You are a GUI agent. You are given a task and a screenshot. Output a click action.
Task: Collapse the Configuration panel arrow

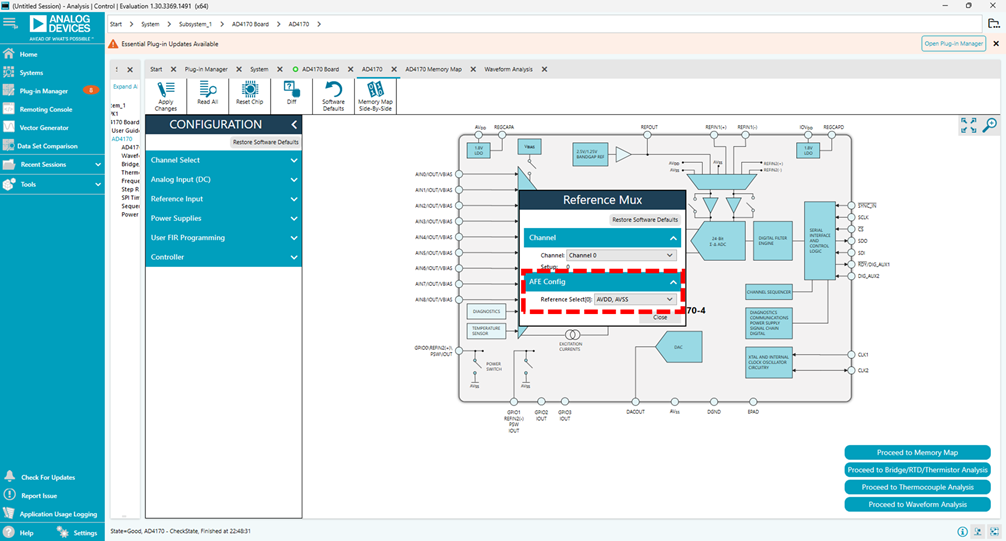[294, 125]
